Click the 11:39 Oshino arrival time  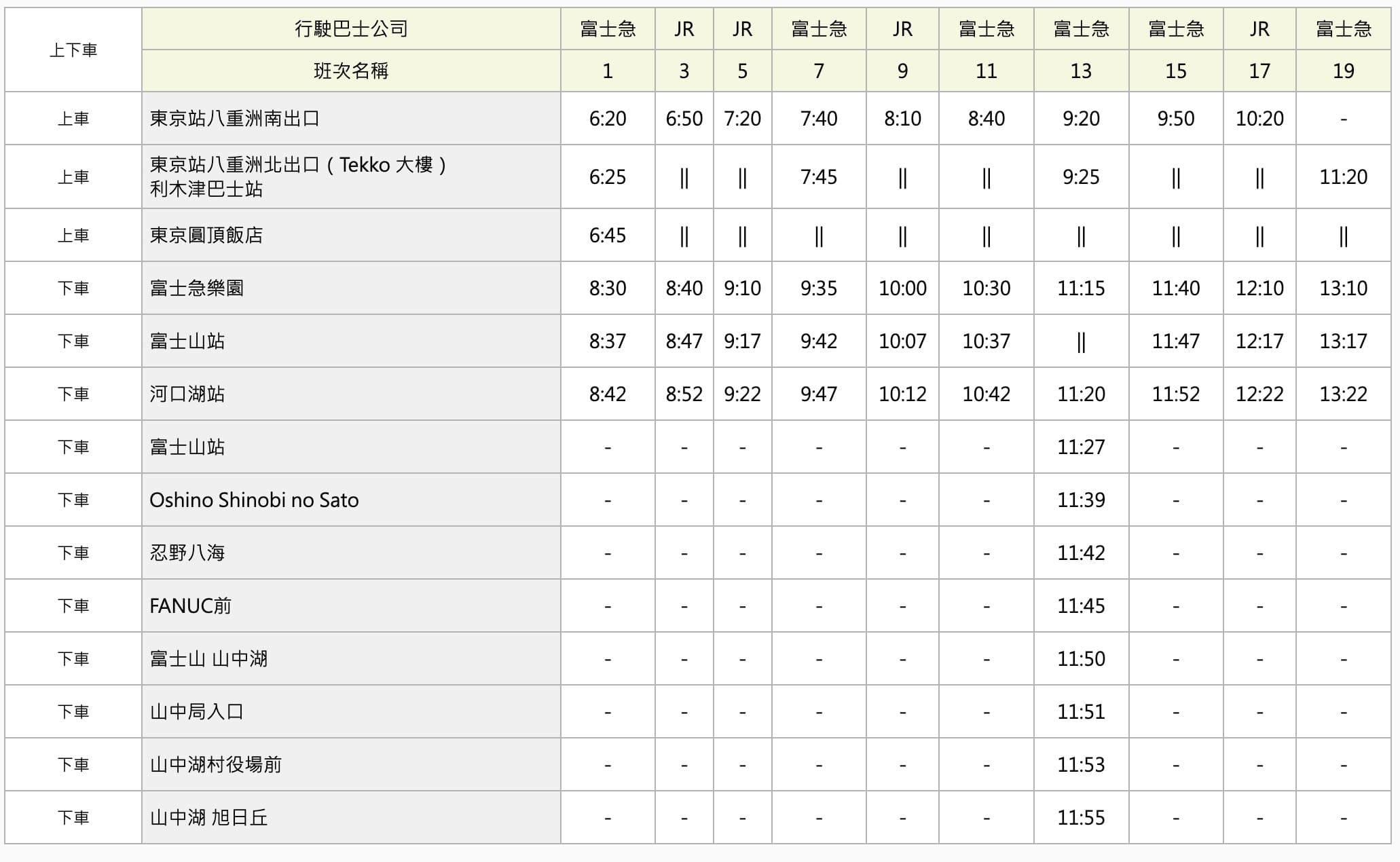pyautogui.click(x=1081, y=500)
